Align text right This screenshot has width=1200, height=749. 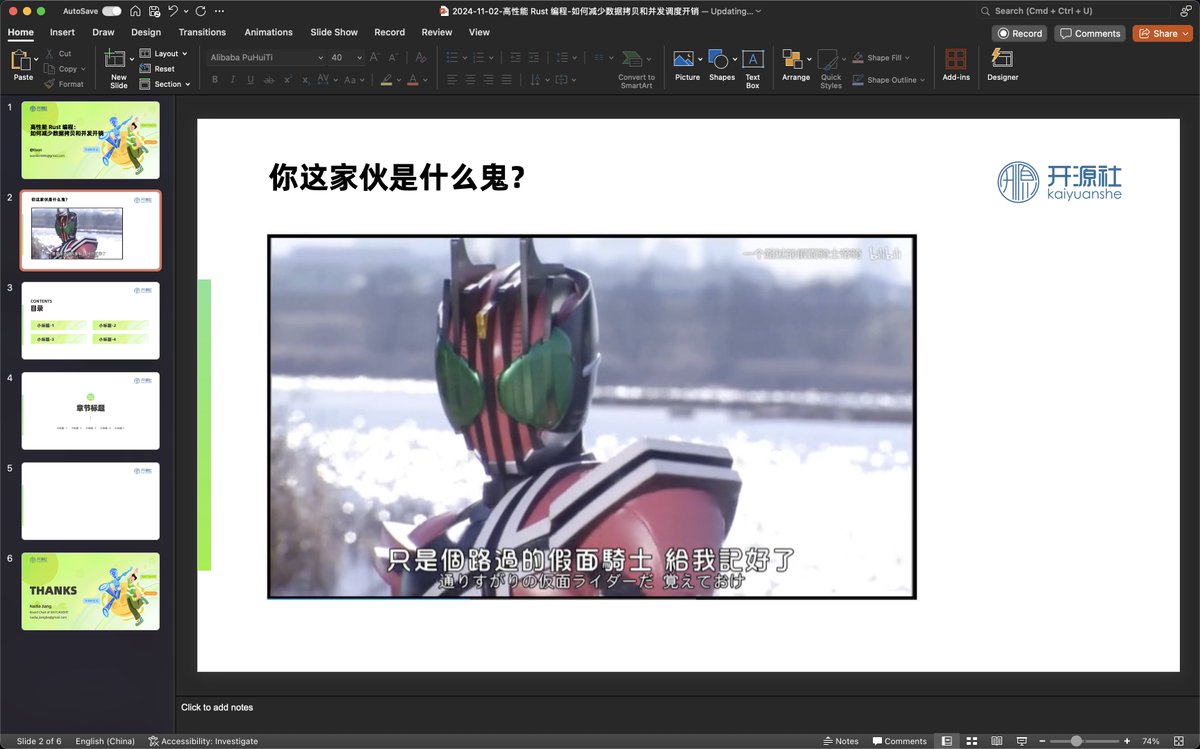click(x=488, y=80)
